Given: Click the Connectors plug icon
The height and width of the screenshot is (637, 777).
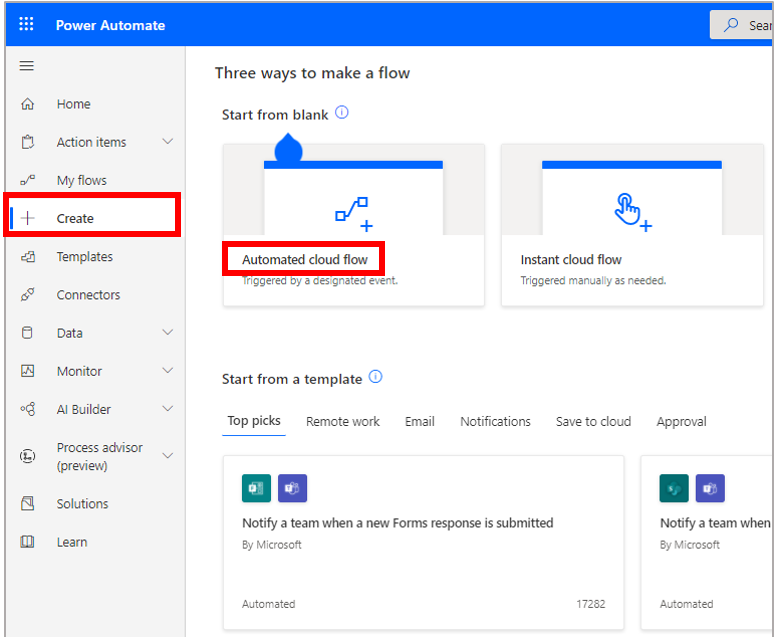Looking at the screenshot, I should click(28, 294).
